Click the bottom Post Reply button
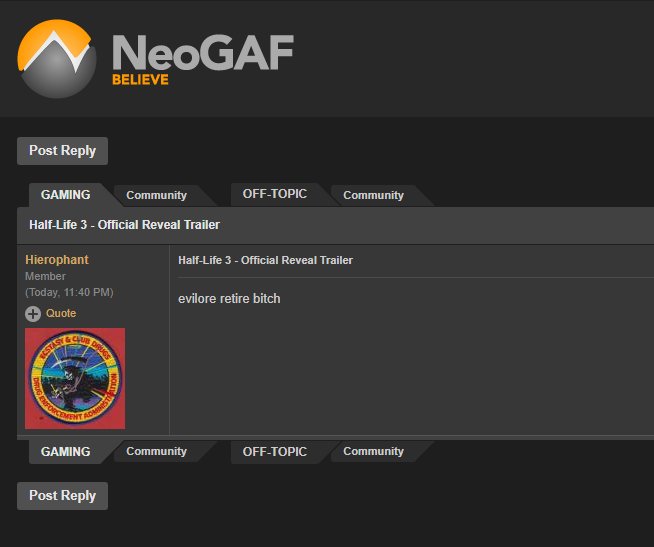 (63, 496)
